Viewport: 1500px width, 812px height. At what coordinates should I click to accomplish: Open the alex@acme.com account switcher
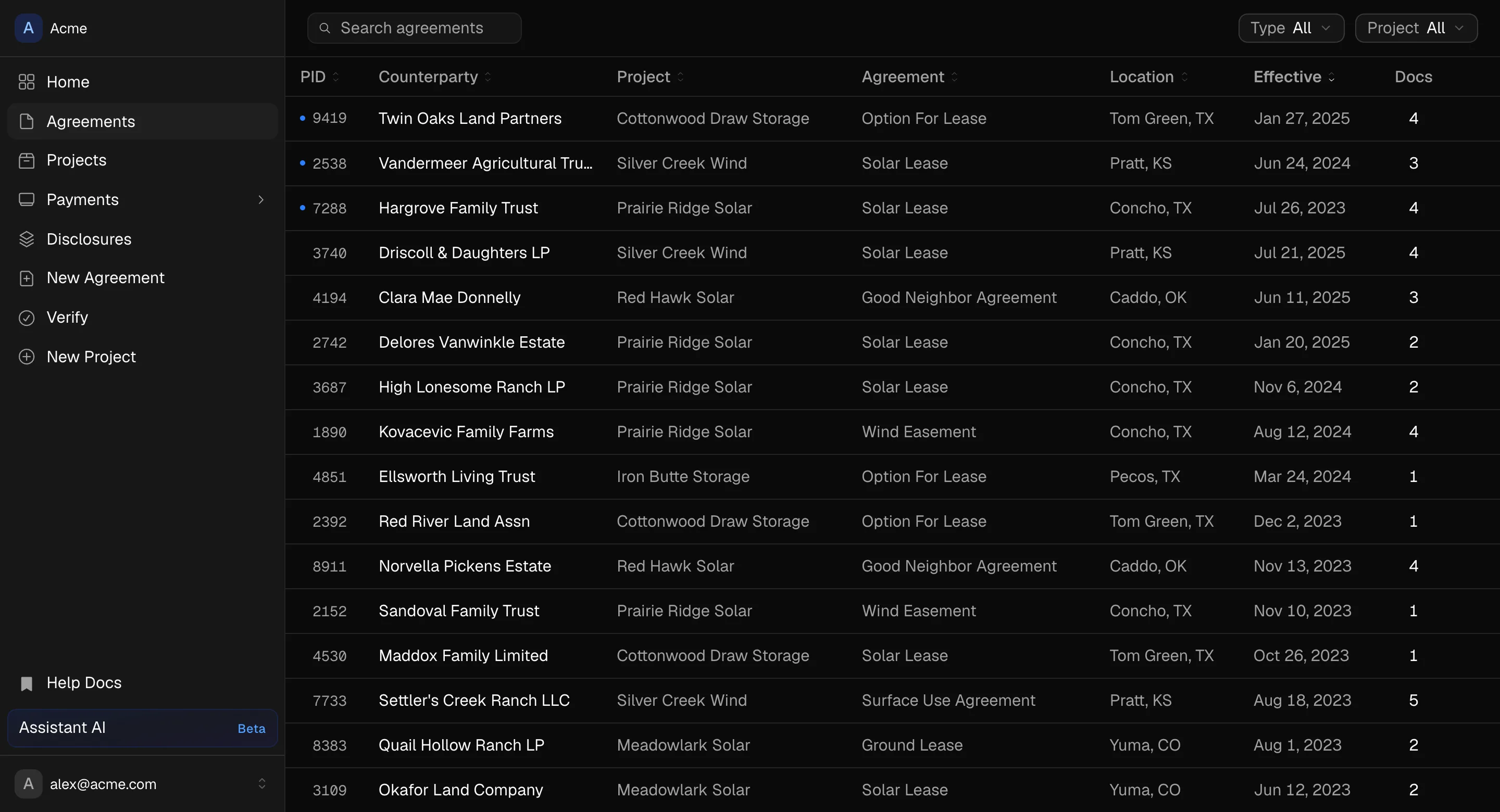point(142,784)
